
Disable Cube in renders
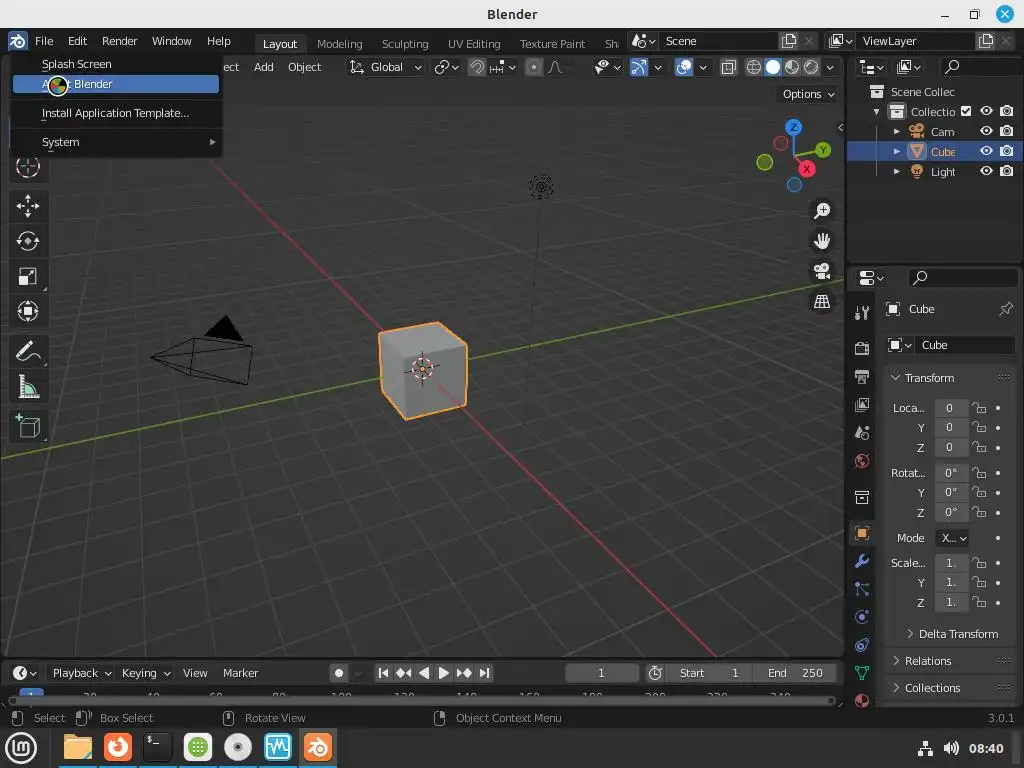[x=1007, y=151]
